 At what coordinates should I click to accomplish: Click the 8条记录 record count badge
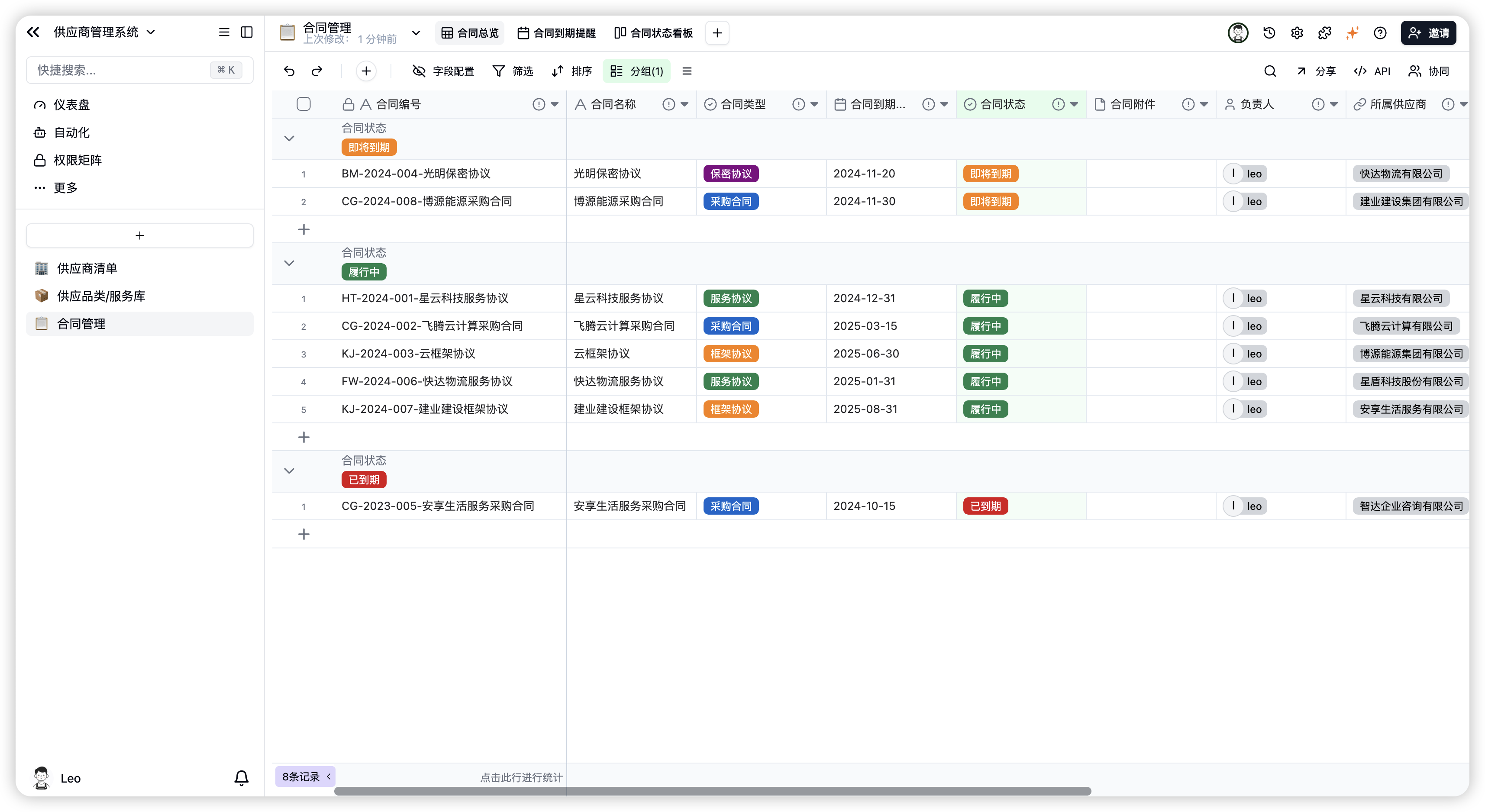click(x=305, y=776)
